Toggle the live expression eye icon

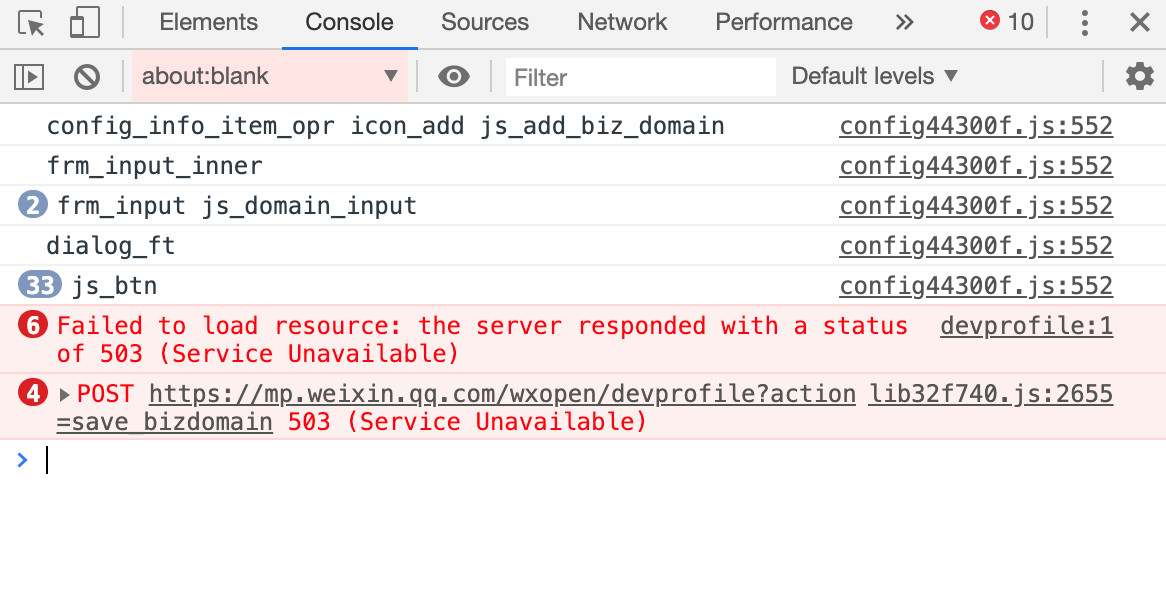point(454,76)
